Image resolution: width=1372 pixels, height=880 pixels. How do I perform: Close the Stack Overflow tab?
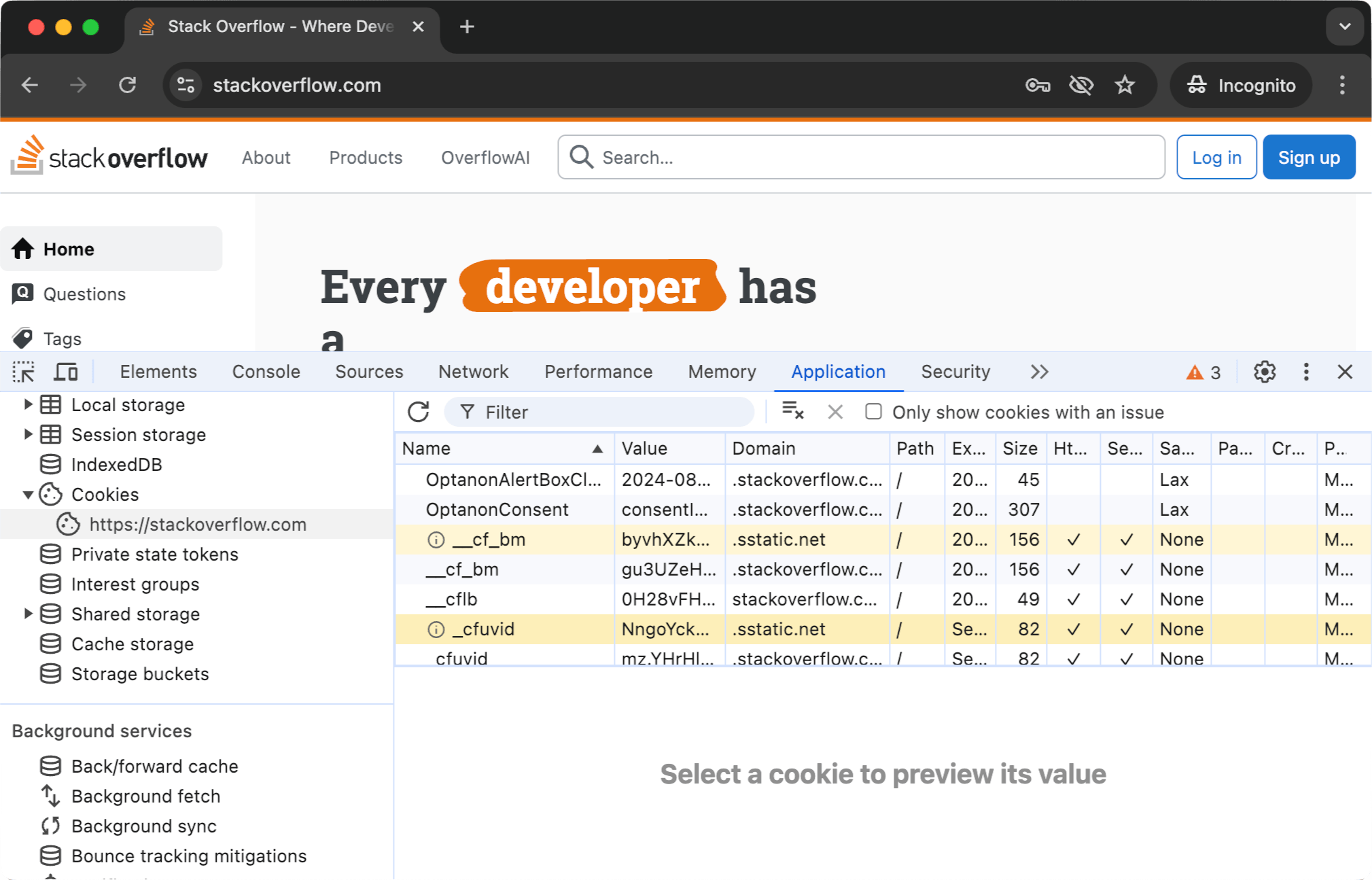point(418,27)
